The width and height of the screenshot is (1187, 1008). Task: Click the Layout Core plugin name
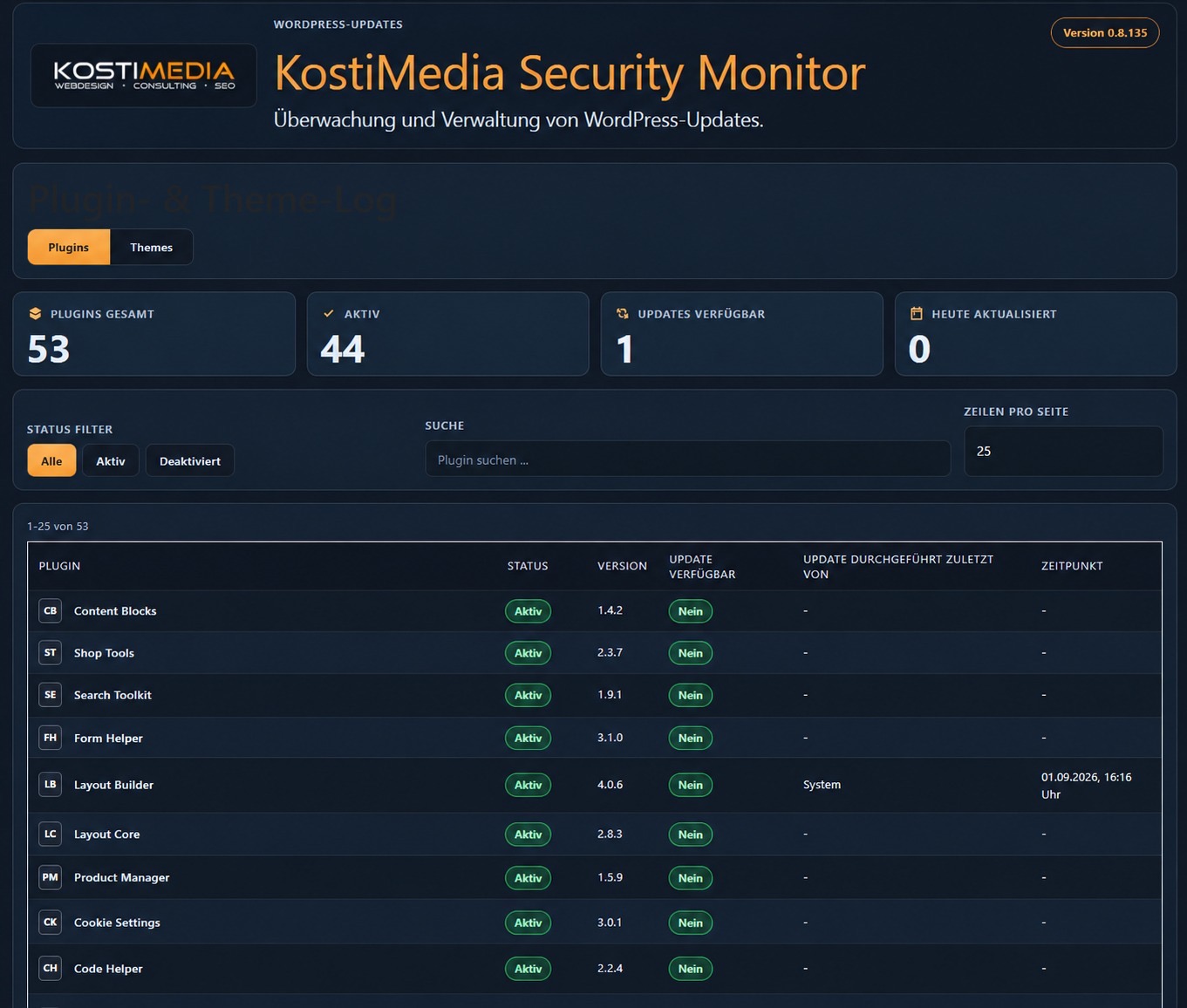[106, 834]
